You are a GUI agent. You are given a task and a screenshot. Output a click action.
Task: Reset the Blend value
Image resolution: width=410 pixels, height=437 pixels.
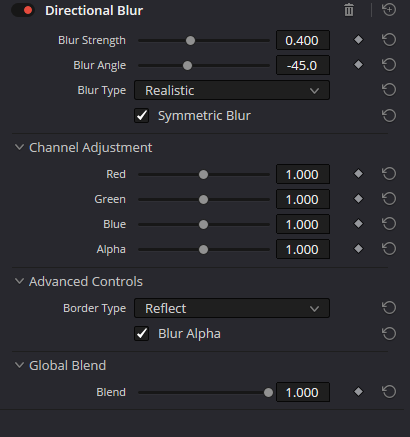(389, 392)
